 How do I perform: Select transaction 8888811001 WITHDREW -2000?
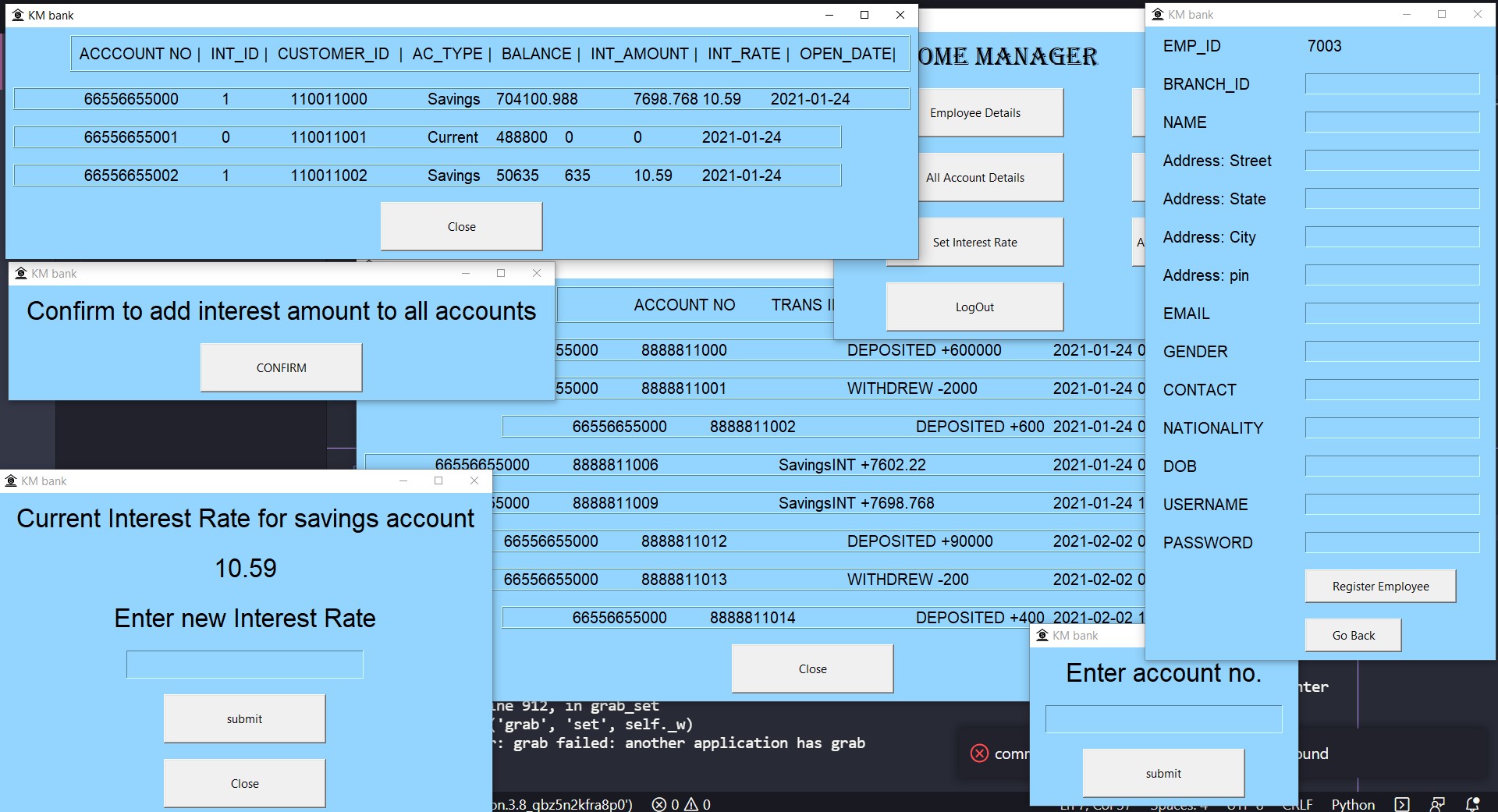pos(850,388)
